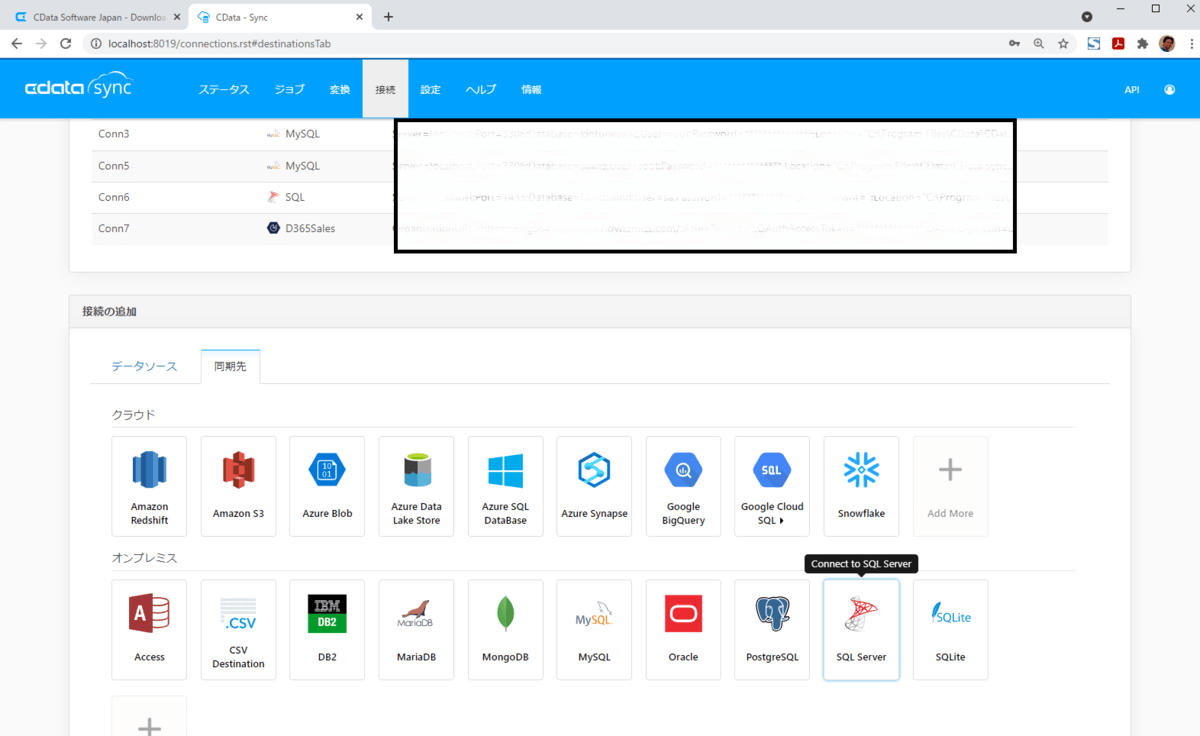Viewport: 1200px width, 736px height.
Task: Select the MySQL destination tile
Action: 594,630
